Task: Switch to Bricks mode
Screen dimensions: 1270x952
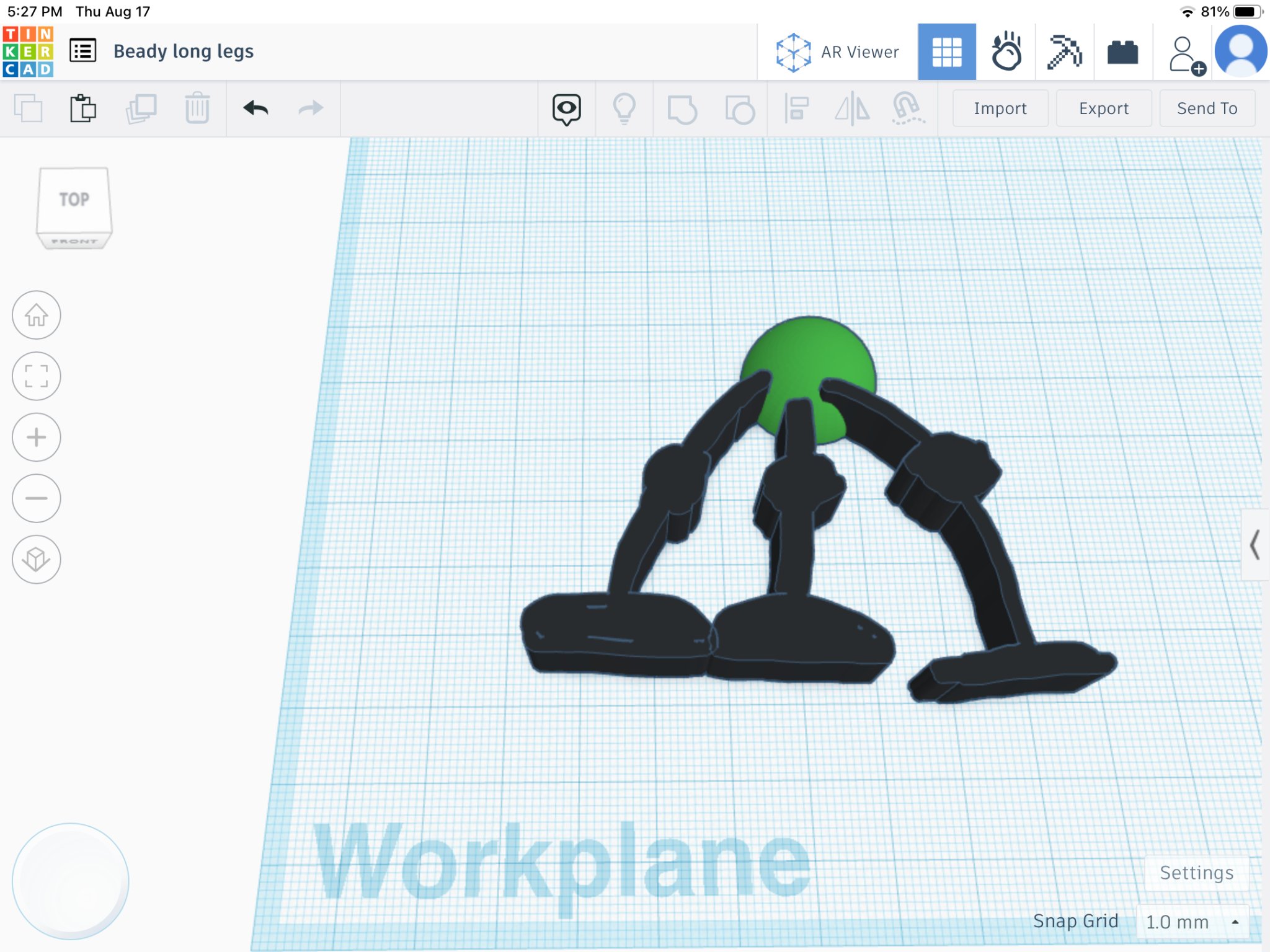Action: point(1122,52)
